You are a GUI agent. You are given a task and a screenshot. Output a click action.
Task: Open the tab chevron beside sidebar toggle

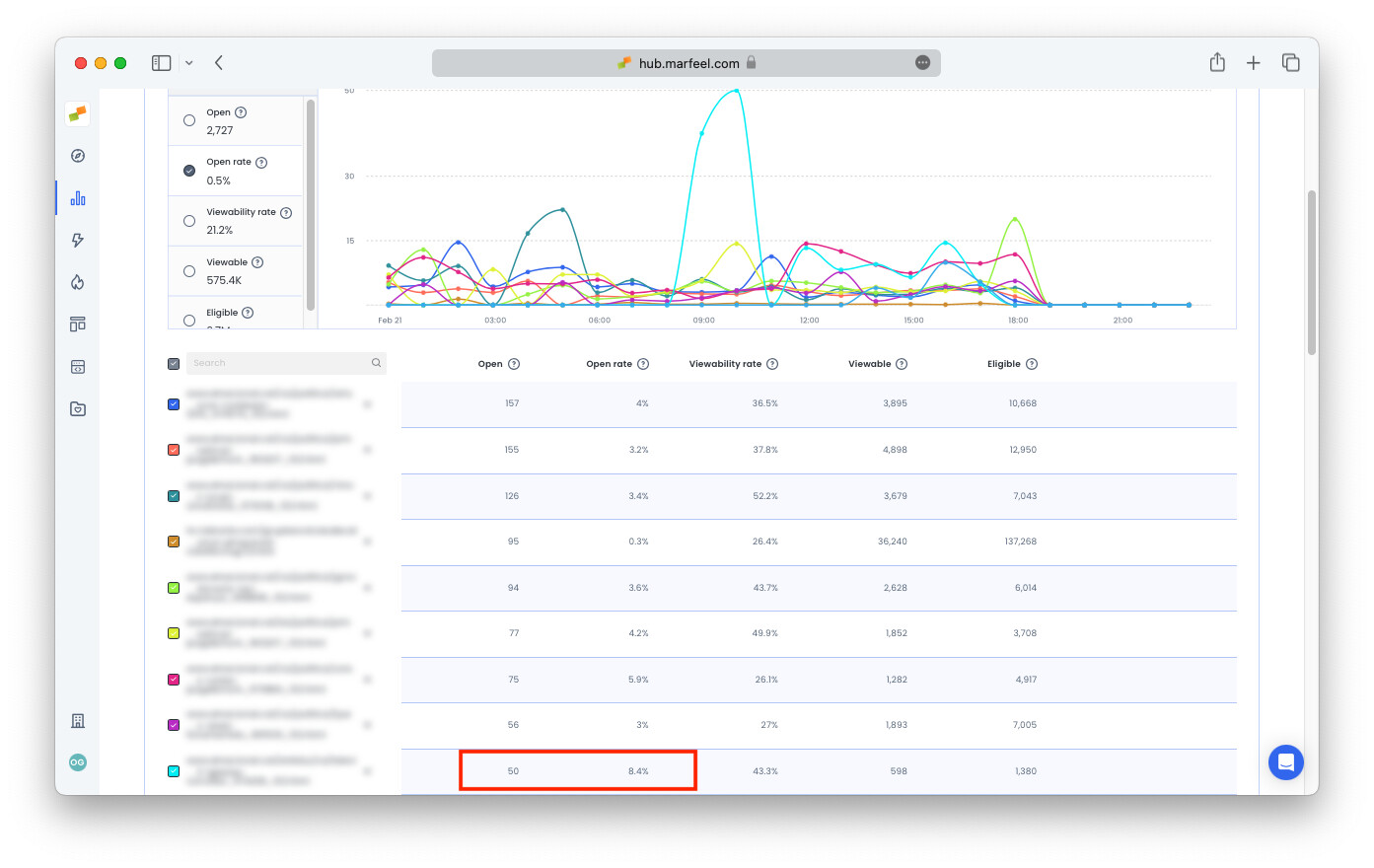[x=190, y=62]
